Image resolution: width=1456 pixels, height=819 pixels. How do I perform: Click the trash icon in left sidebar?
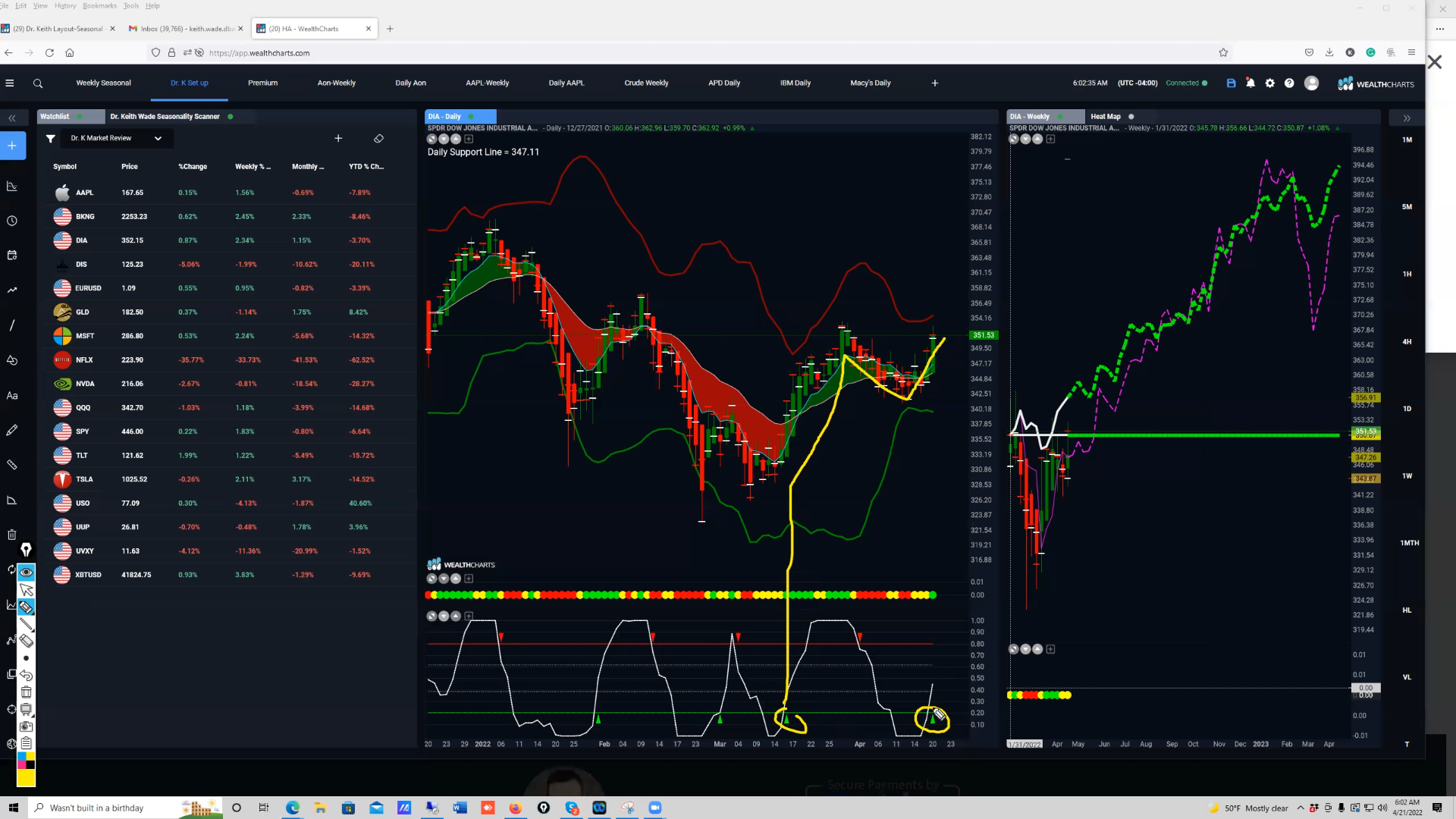tap(12, 535)
